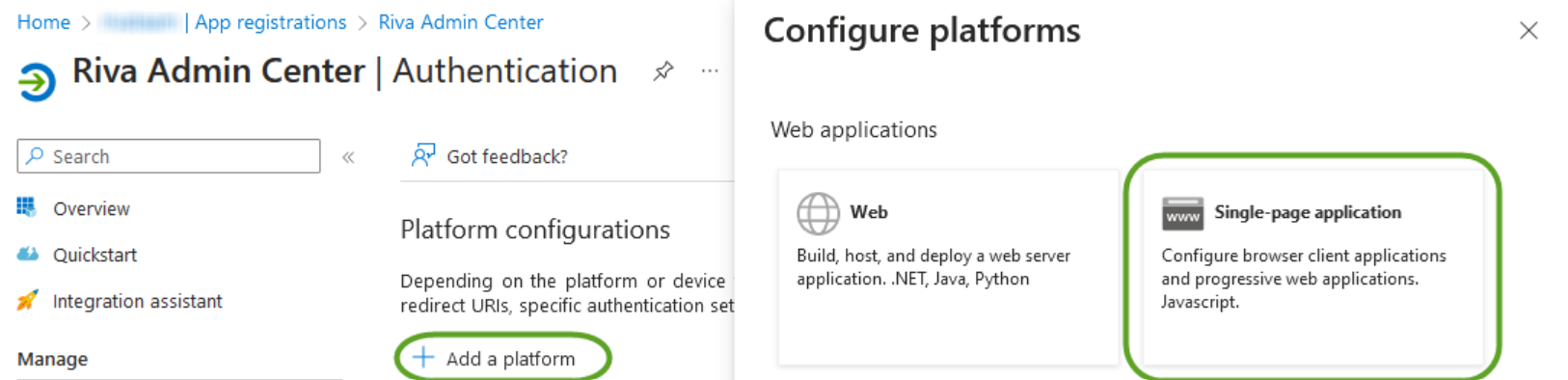Click the Riva Admin Center app logo
The width and height of the screenshot is (1568, 380).
(x=37, y=81)
